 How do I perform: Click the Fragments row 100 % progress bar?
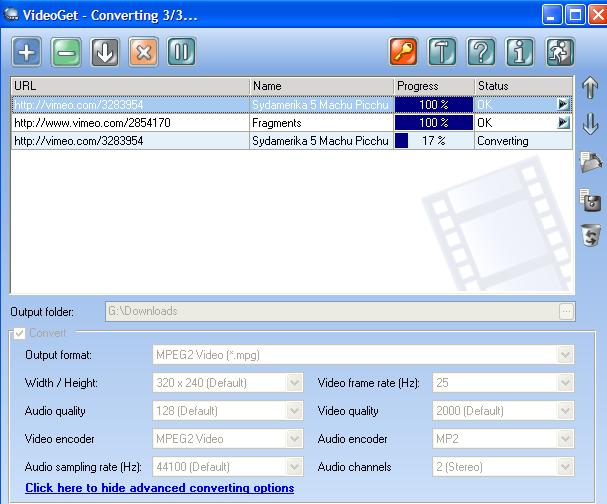pos(434,123)
